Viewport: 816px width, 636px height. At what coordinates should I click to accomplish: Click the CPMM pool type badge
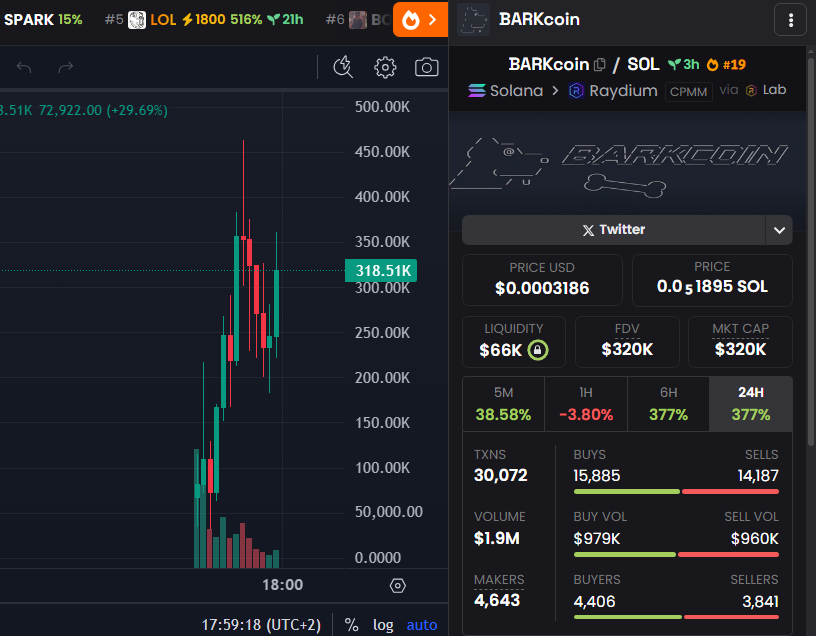click(688, 92)
